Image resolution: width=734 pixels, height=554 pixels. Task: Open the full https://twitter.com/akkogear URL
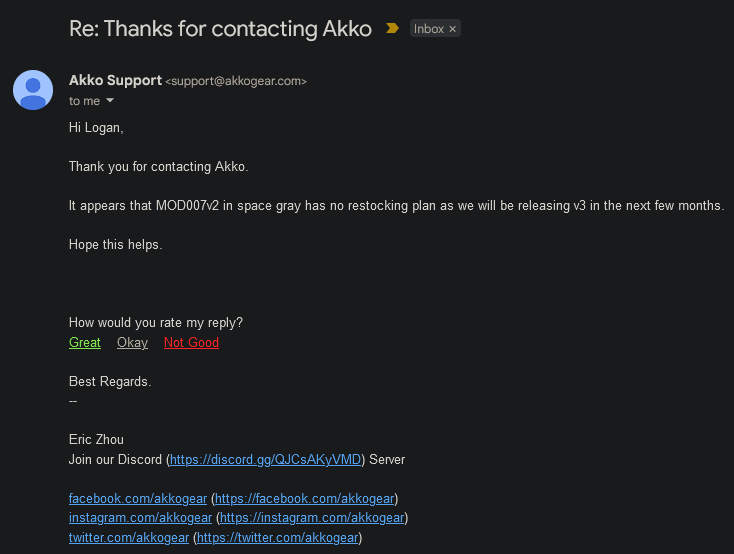coord(277,538)
